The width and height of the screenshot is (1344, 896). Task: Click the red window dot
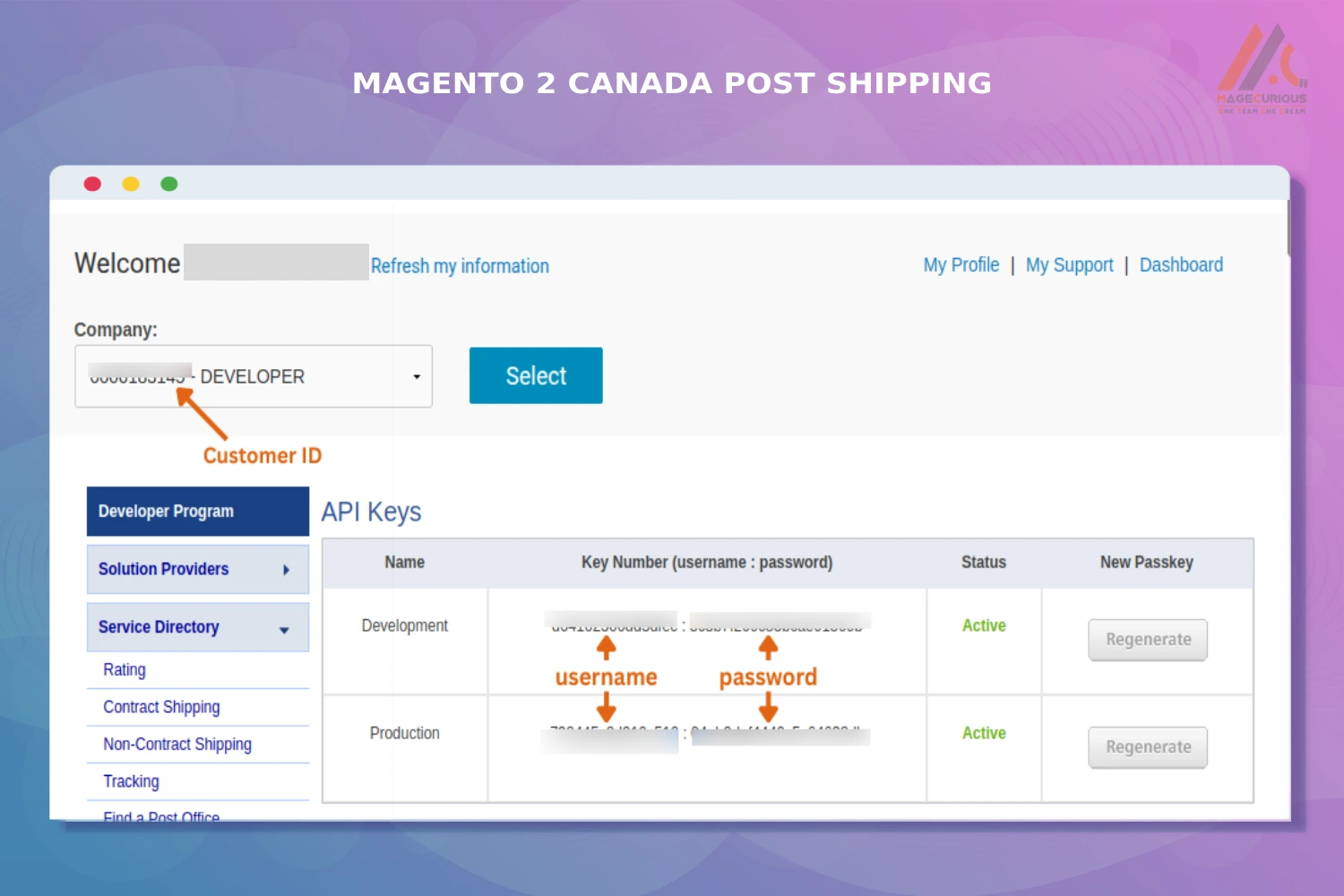tap(92, 184)
